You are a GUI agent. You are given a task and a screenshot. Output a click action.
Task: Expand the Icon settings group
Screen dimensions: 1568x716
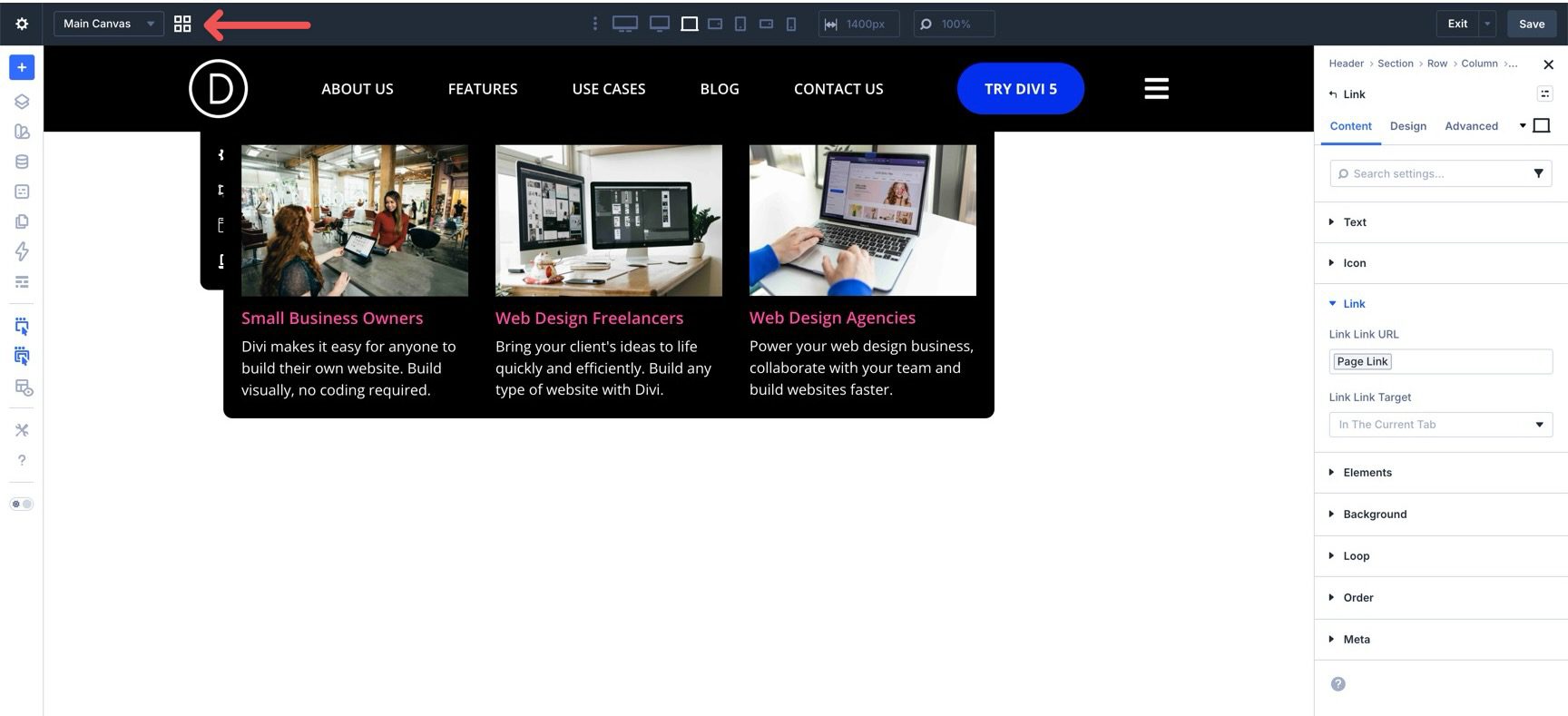1441,263
